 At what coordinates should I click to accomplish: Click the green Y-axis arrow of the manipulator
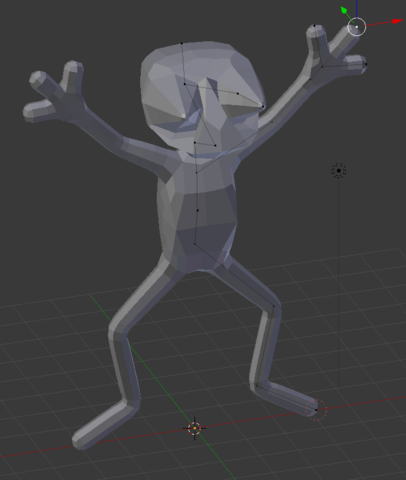click(344, 10)
